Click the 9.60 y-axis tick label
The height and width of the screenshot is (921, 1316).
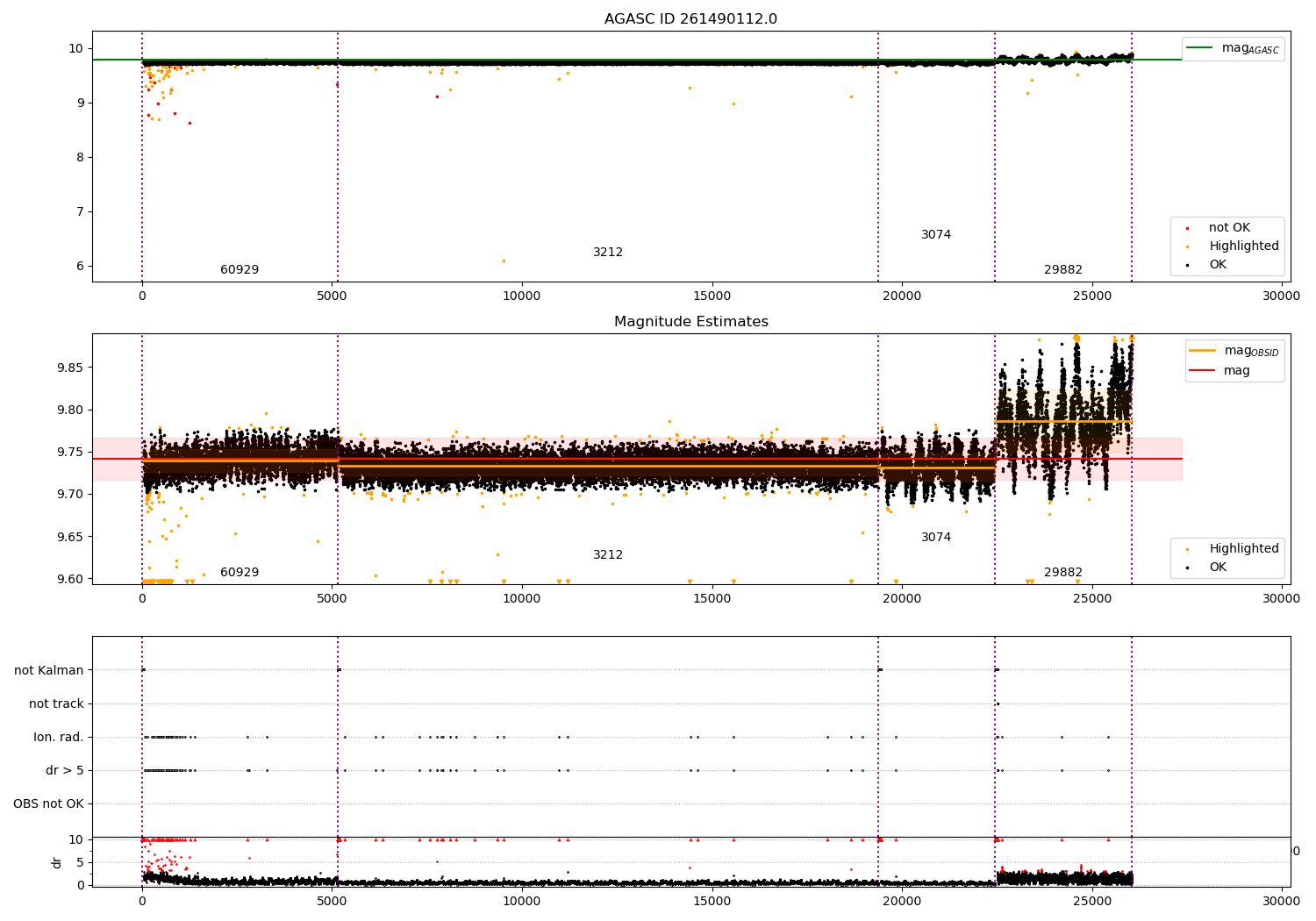(69, 579)
